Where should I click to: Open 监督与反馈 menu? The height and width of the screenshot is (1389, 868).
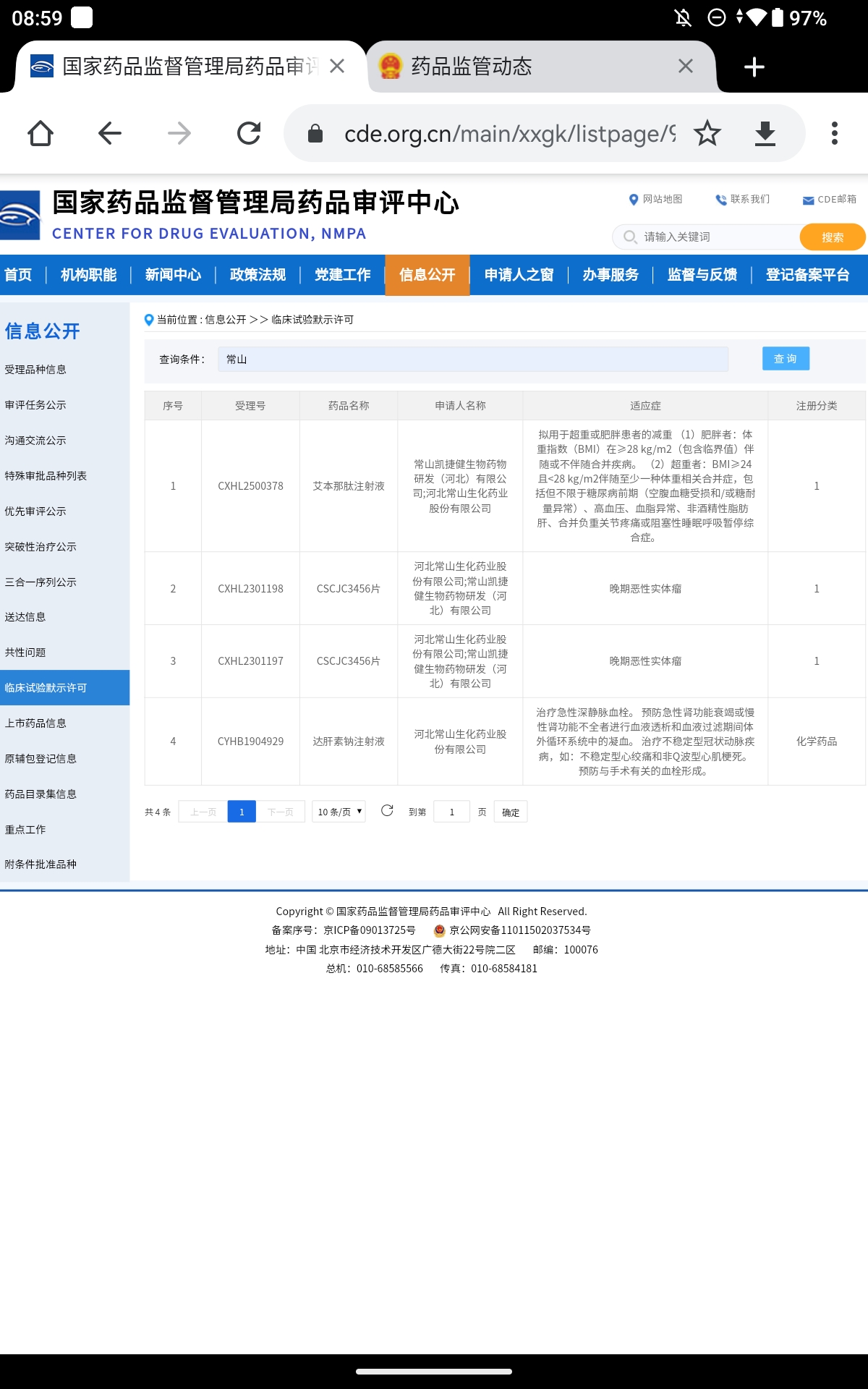pyautogui.click(x=702, y=275)
